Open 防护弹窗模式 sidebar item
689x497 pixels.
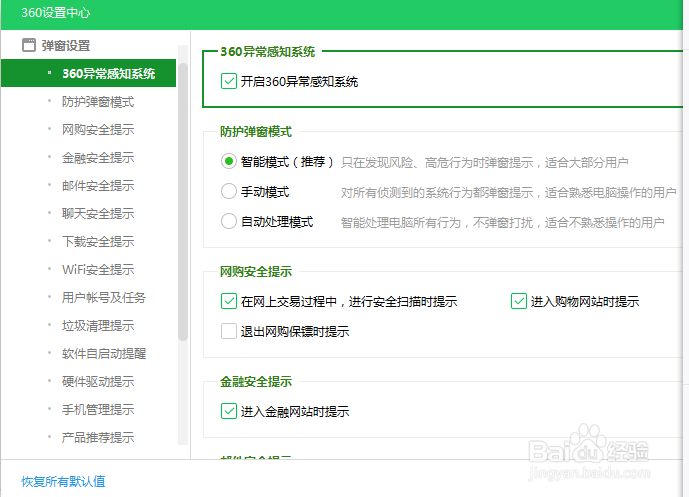pos(98,102)
